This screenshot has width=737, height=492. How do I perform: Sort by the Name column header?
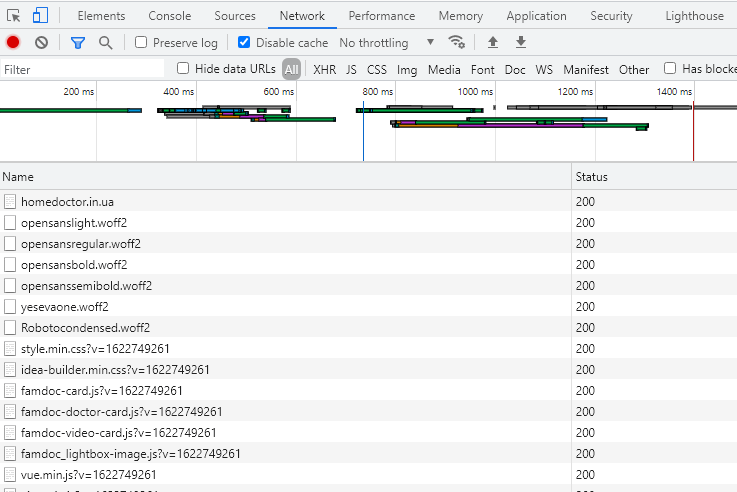(x=286, y=177)
